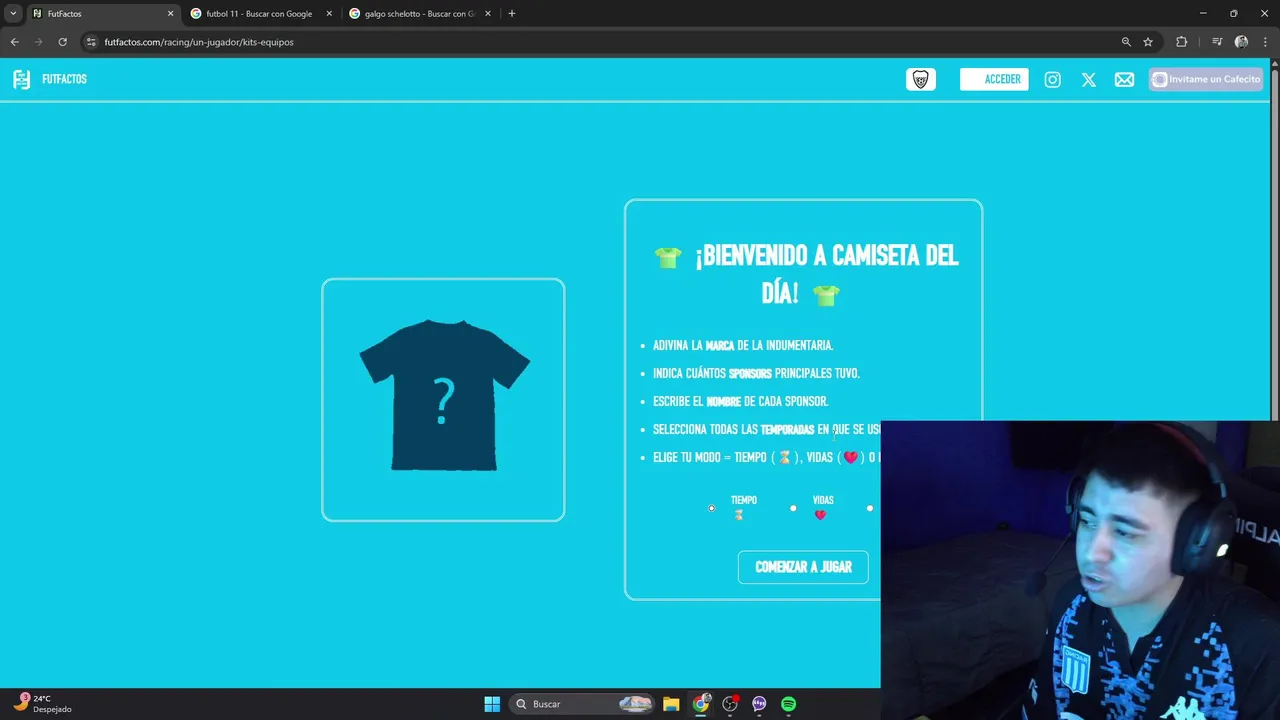The width and height of the screenshot is (1280, 720).
Task: Open Spotify from the taskbar
Action: pyautogui.click(x=788, y=704)
